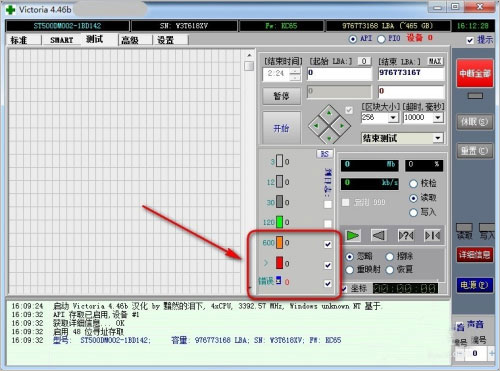The height and width of the screenshot is (371, 500).
Task: Open the 高级 tab
Action: coord(130,40)
